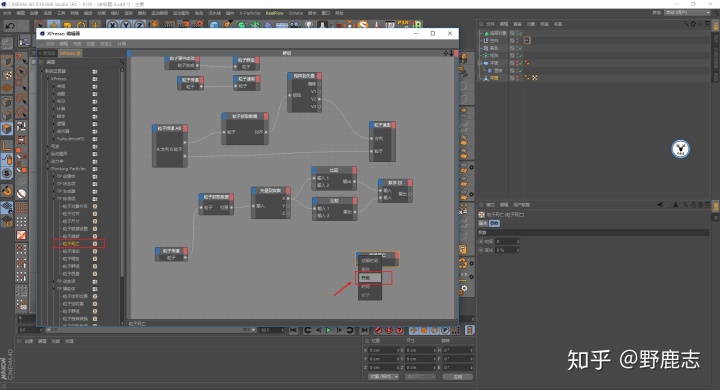
Task: Expand the TP 动态项 tree group
Action: [54, 281]
